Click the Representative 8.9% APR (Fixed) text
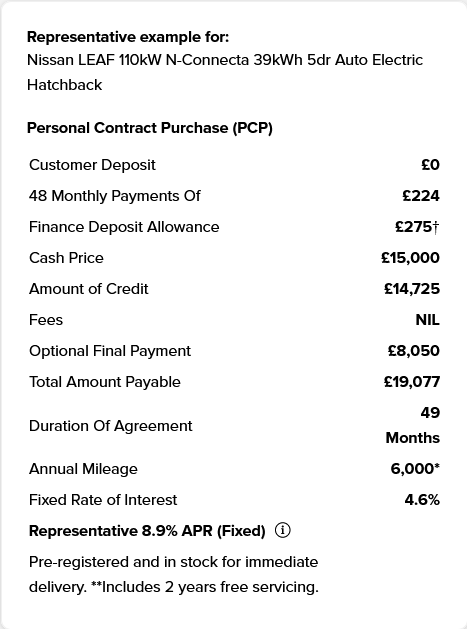 click(147, 531)
